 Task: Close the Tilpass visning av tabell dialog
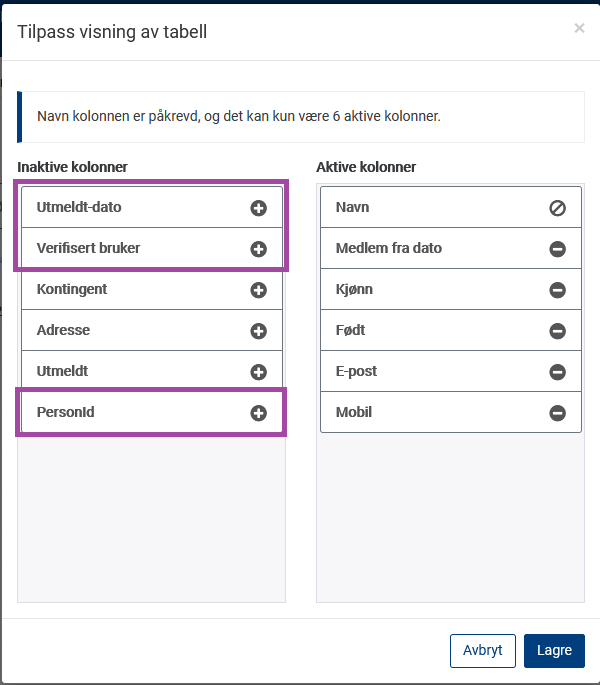[x=579, y=28]
